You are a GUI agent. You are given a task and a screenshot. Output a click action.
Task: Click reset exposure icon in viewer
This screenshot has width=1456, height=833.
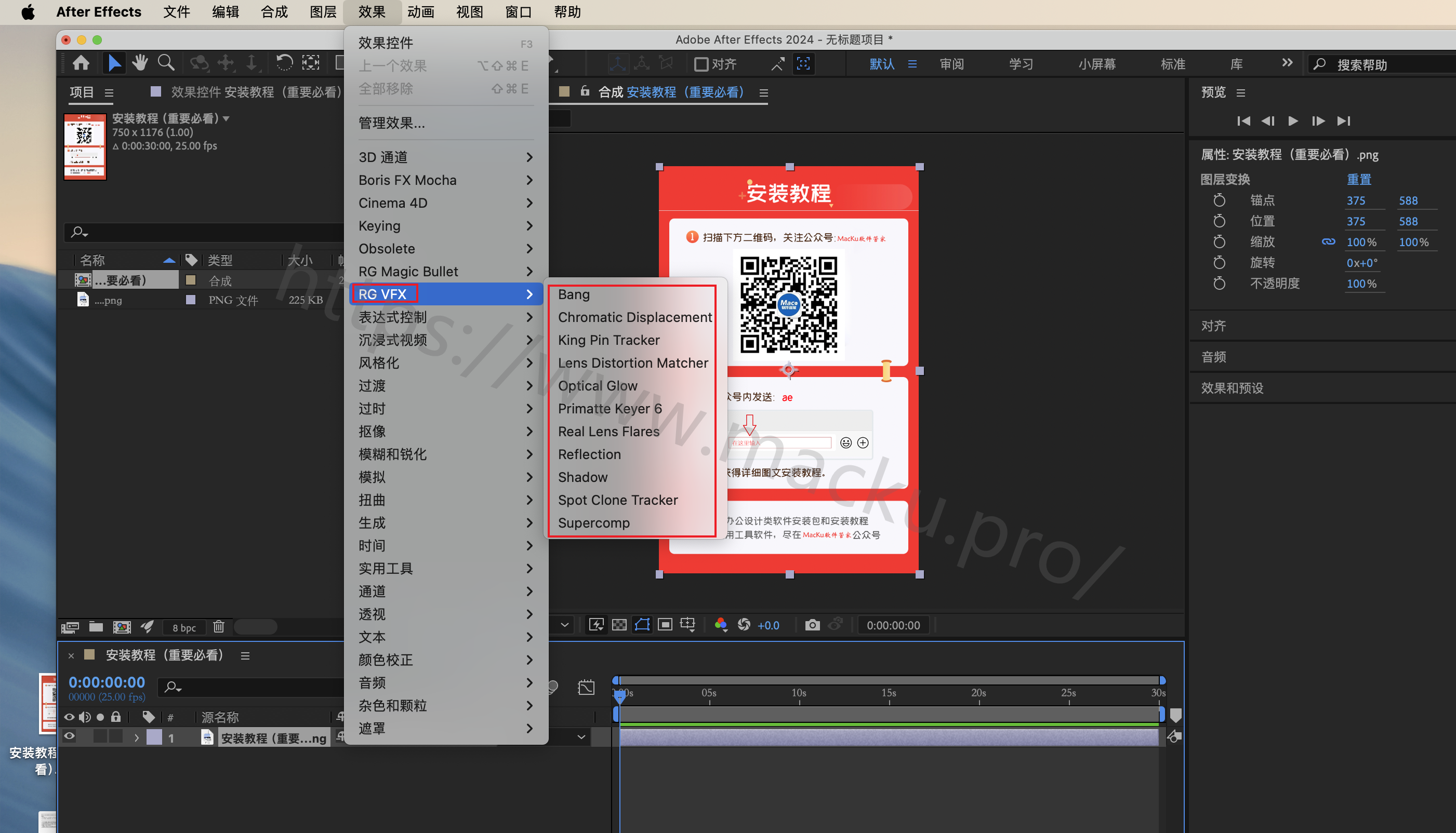coord(744,625)
